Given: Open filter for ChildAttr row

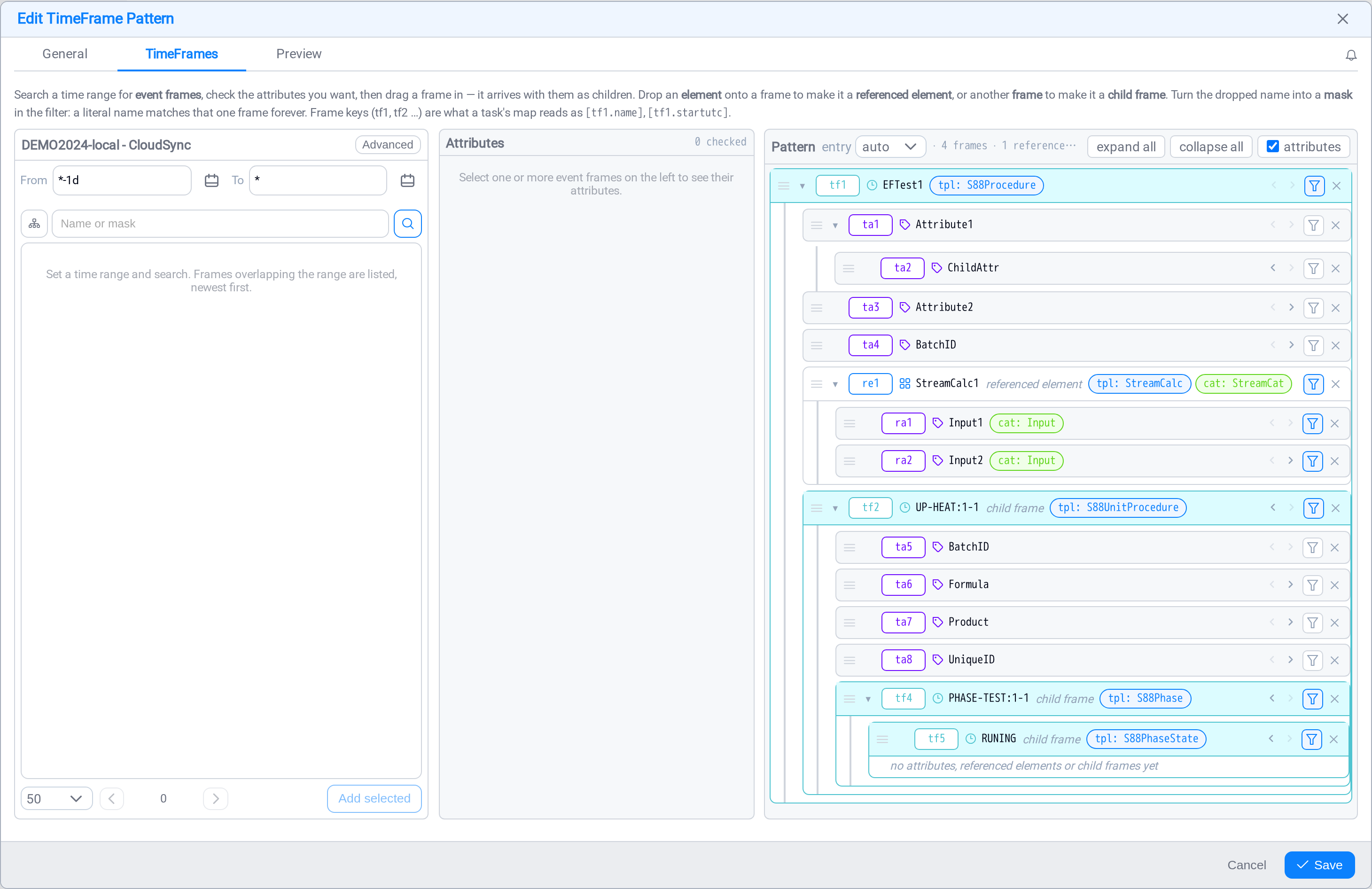Looking at the screenshot, I should (x=1313, y=269).
